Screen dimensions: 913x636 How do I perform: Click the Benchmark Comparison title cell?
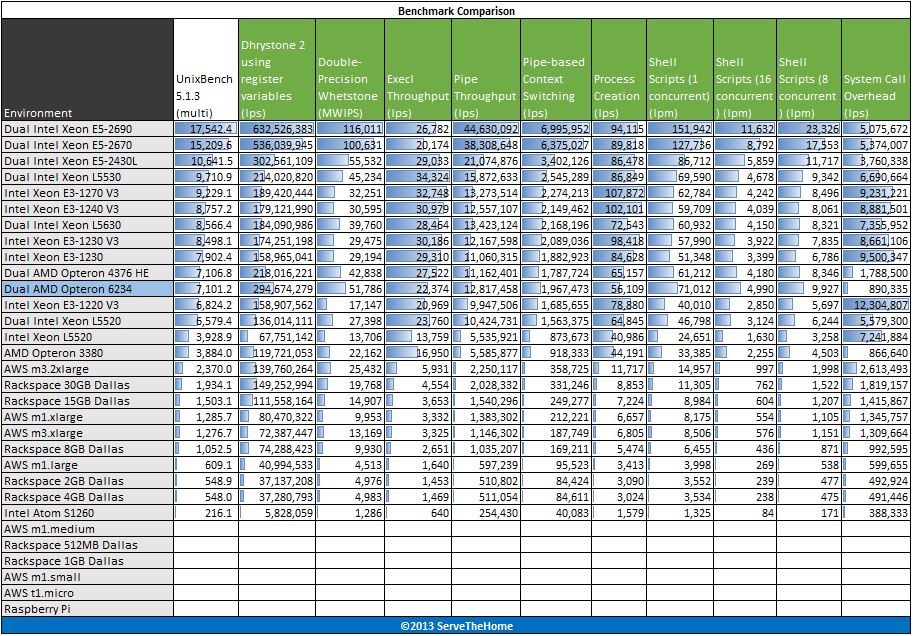pos(456,11)
